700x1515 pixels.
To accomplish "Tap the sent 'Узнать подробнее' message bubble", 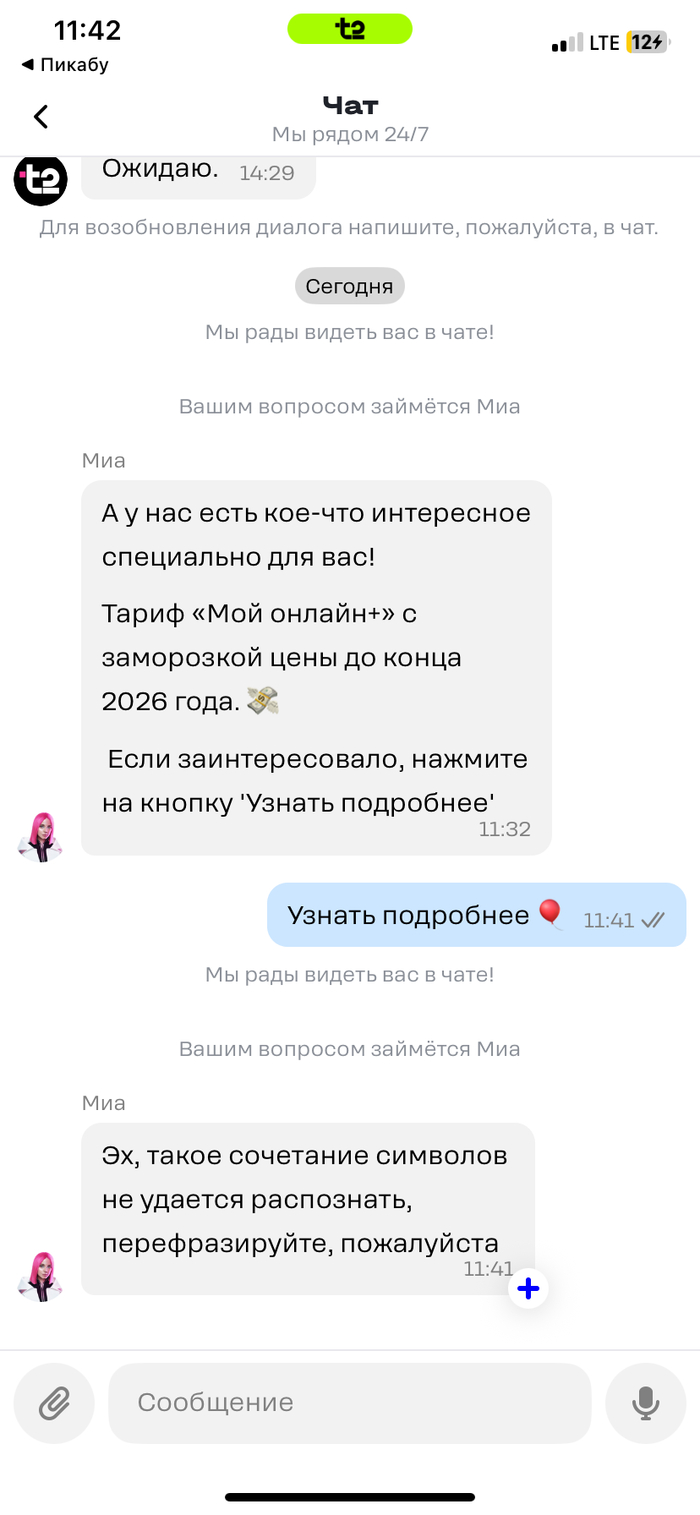I will tap(477, 915).
